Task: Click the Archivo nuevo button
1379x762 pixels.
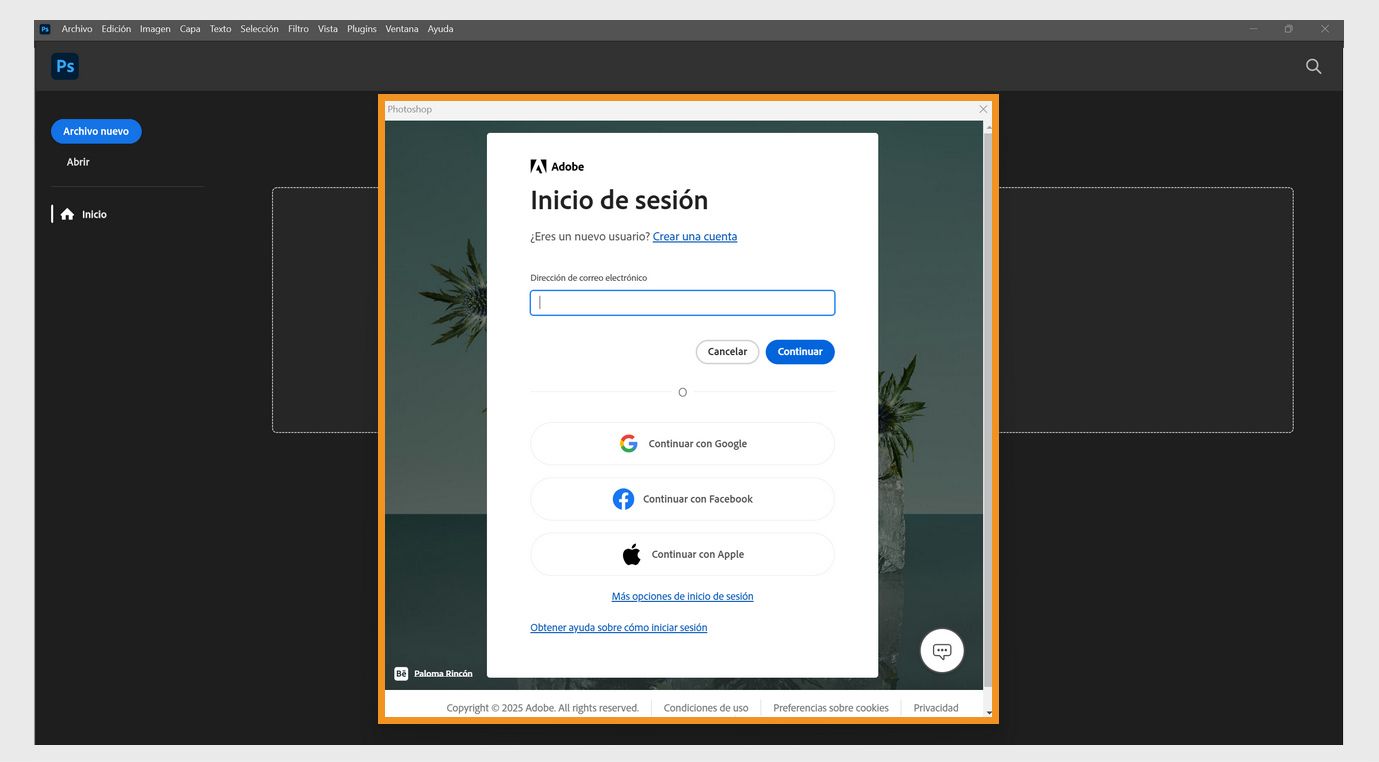Action: [96, 131]
